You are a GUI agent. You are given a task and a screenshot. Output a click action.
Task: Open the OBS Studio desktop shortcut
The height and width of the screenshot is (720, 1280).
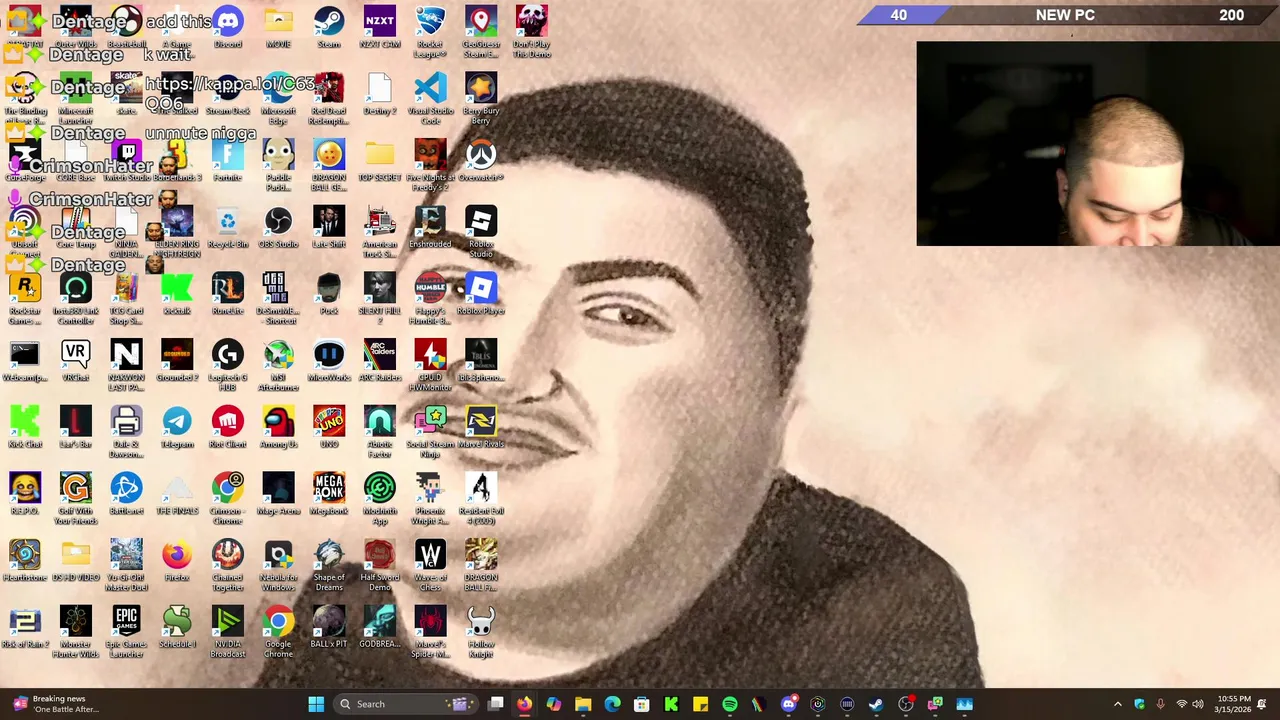[x=278, y=227]
